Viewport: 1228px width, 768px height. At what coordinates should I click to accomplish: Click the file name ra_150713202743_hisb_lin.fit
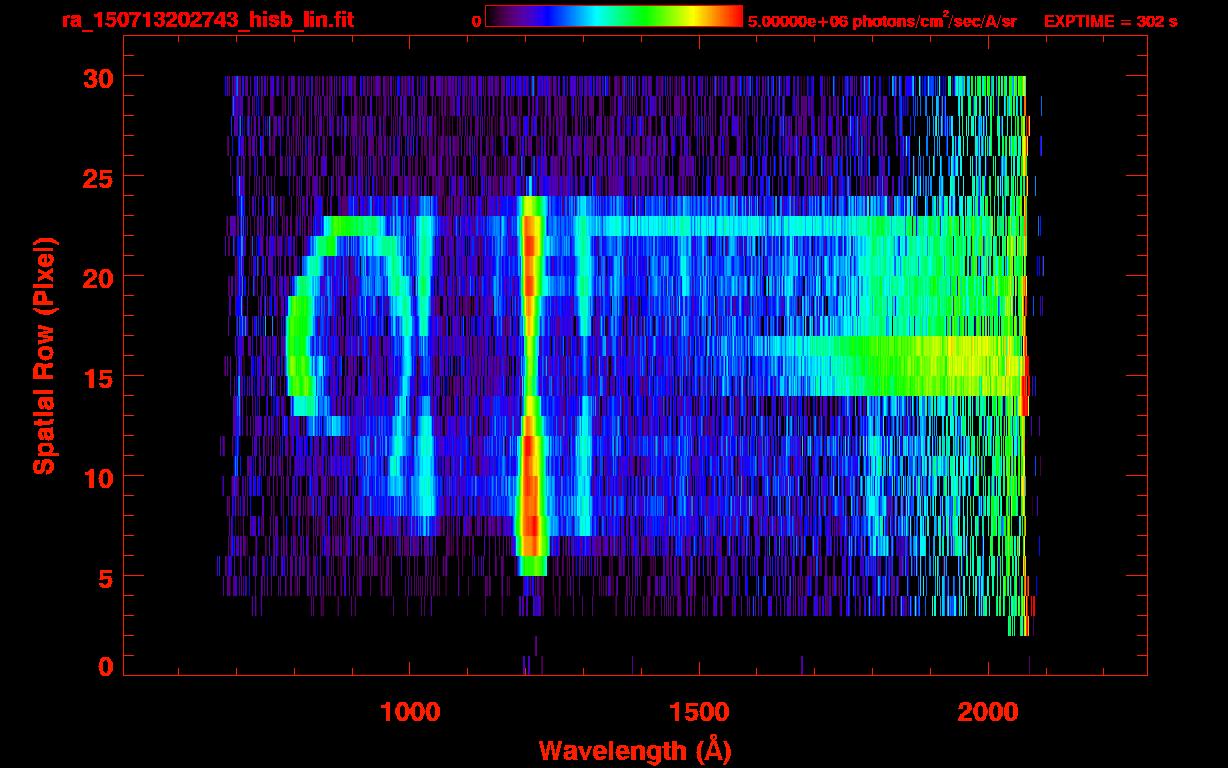tap(207, 20)
